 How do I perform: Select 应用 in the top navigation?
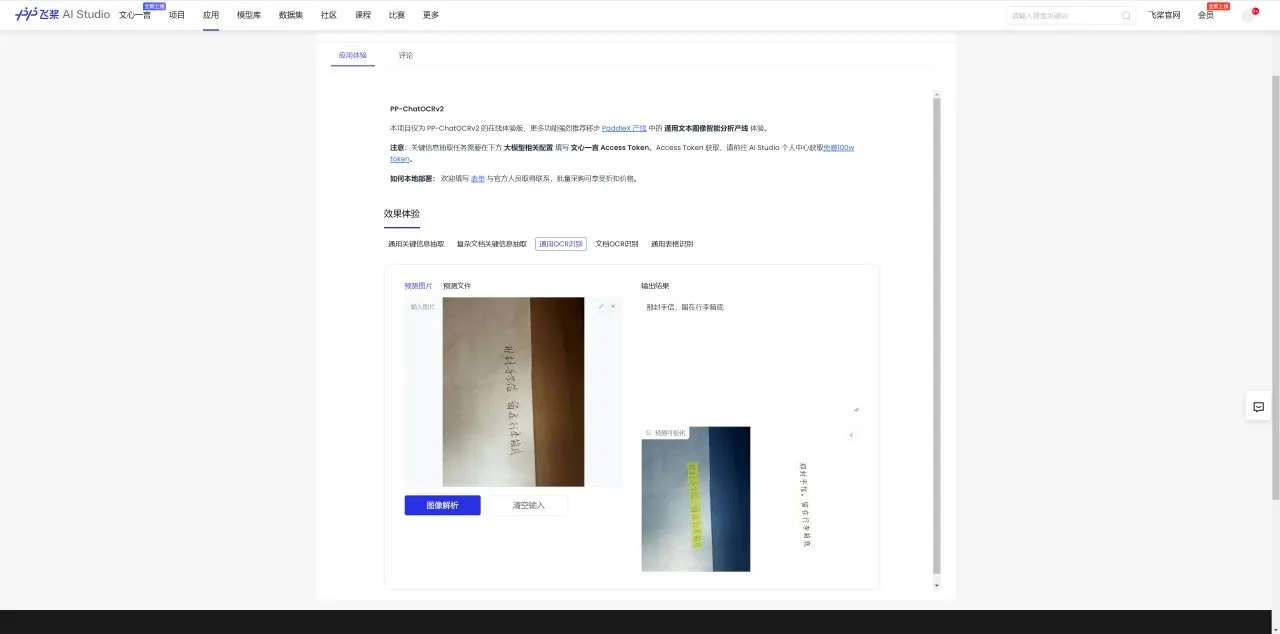coord(211,15)
